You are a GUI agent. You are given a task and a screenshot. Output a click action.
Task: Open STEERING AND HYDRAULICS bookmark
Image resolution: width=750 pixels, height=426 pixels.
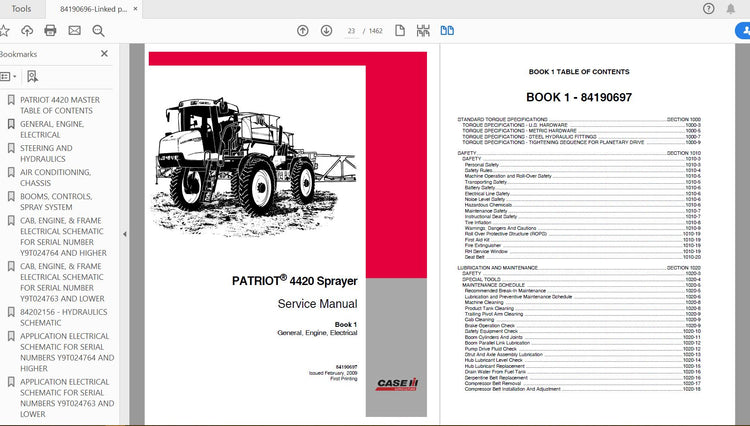[x=46, y=153]
